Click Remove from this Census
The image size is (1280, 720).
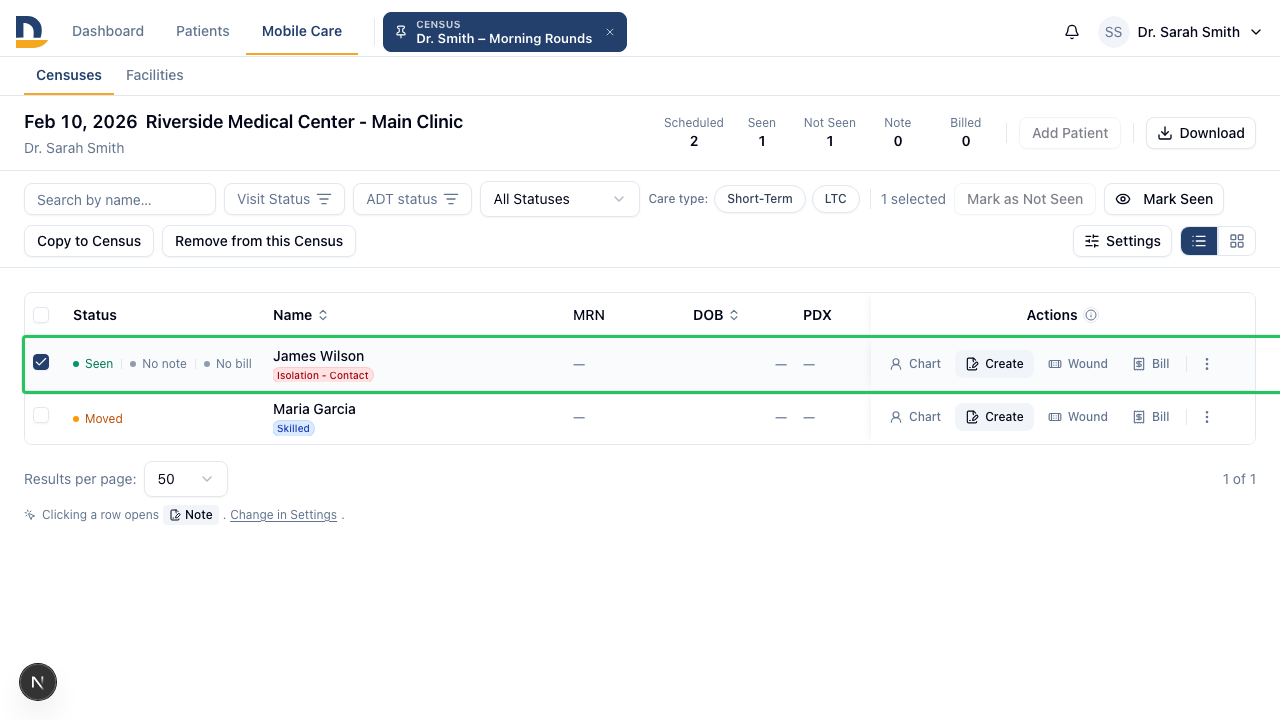point(259,241)
